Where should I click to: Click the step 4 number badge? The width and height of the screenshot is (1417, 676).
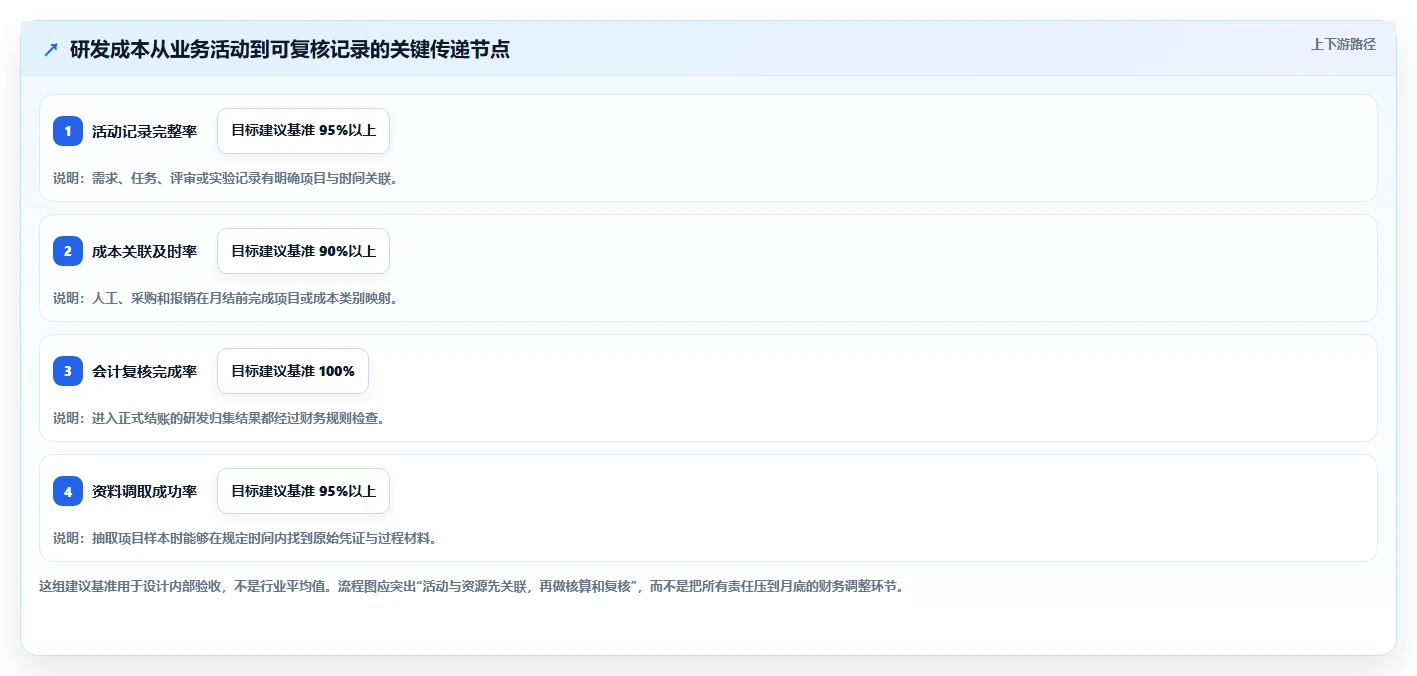tap(68, 491)
